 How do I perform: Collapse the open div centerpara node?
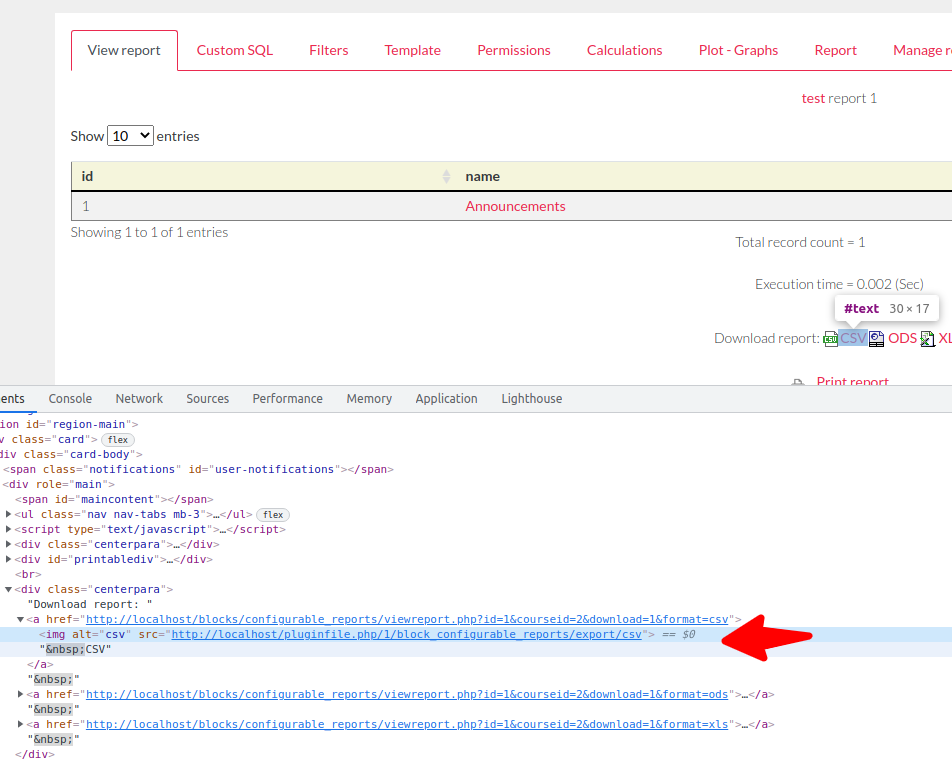point(8,589)
